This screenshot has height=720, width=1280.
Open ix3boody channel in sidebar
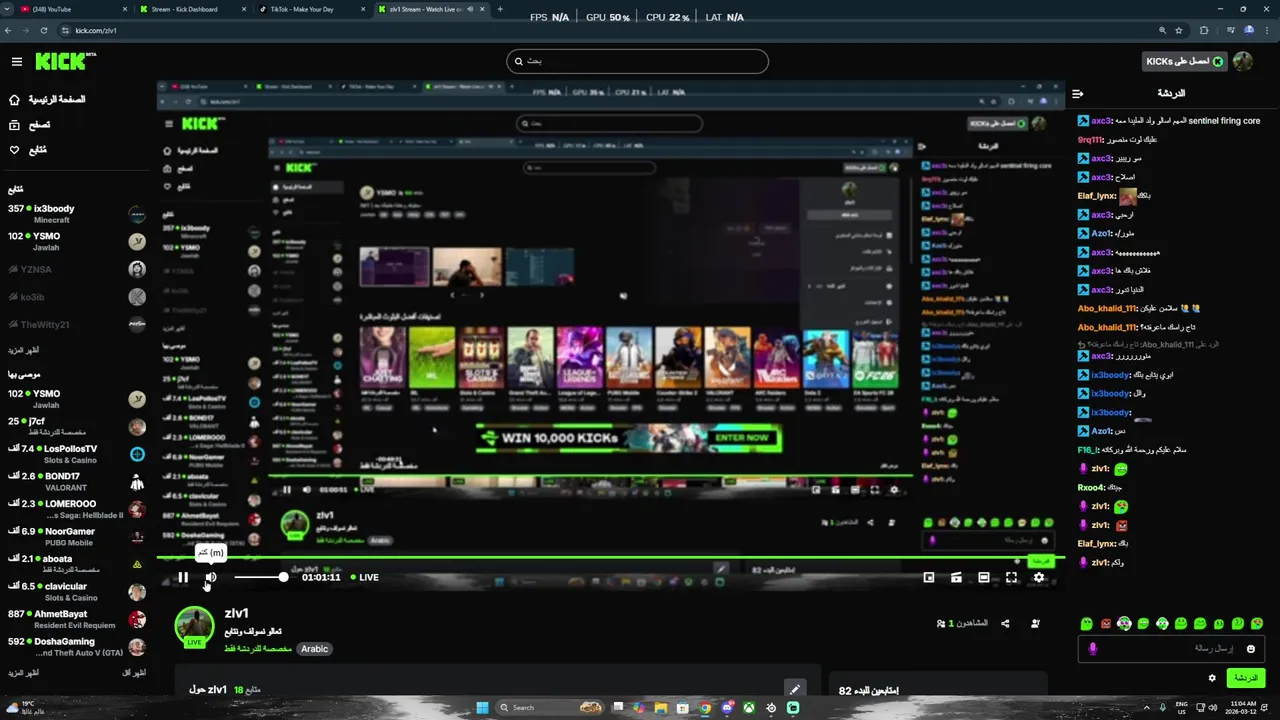[x=76, y=214]
